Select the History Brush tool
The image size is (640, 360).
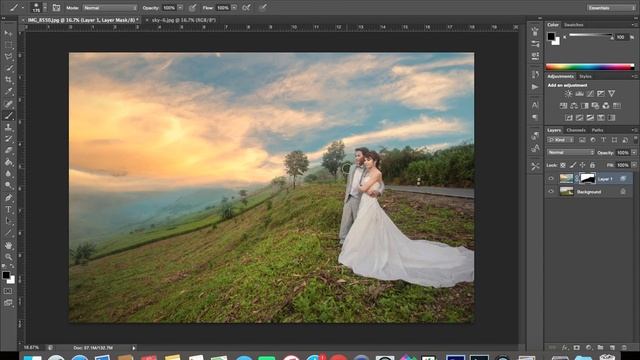click(8, 139)
